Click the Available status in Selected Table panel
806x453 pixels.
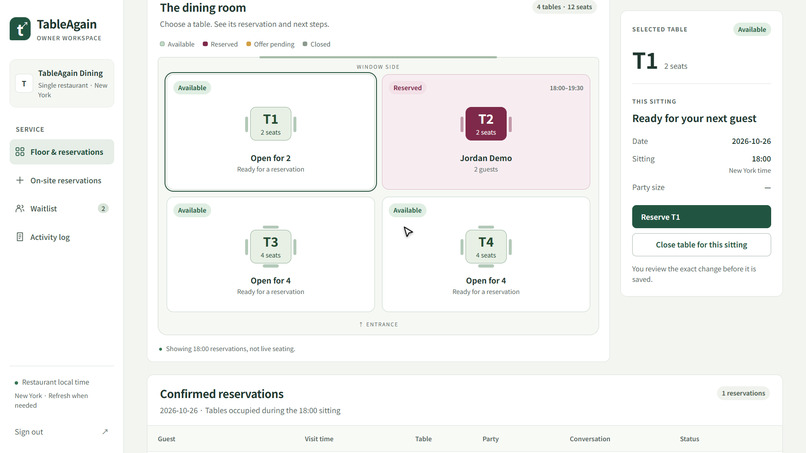point(752,29)
